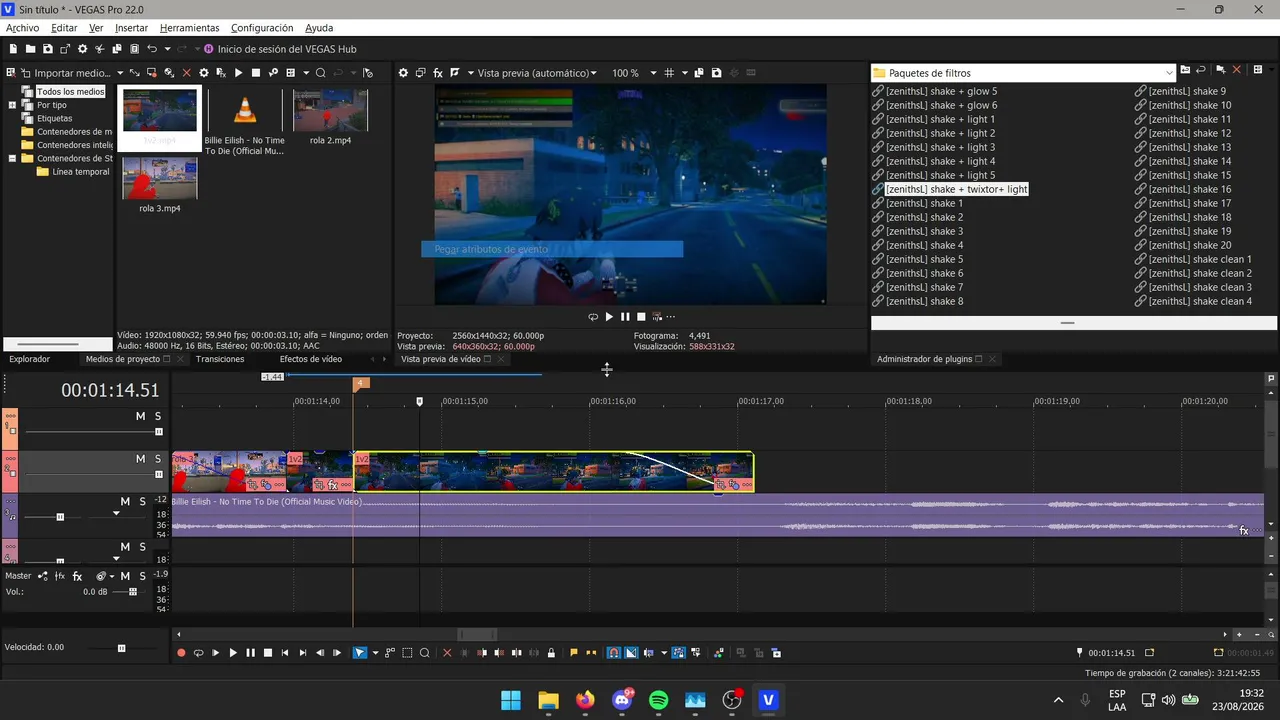Viewport: 1280px width, 720px height.
Task: Open the Administrador de plugins tab
Action: coord(924,359)
